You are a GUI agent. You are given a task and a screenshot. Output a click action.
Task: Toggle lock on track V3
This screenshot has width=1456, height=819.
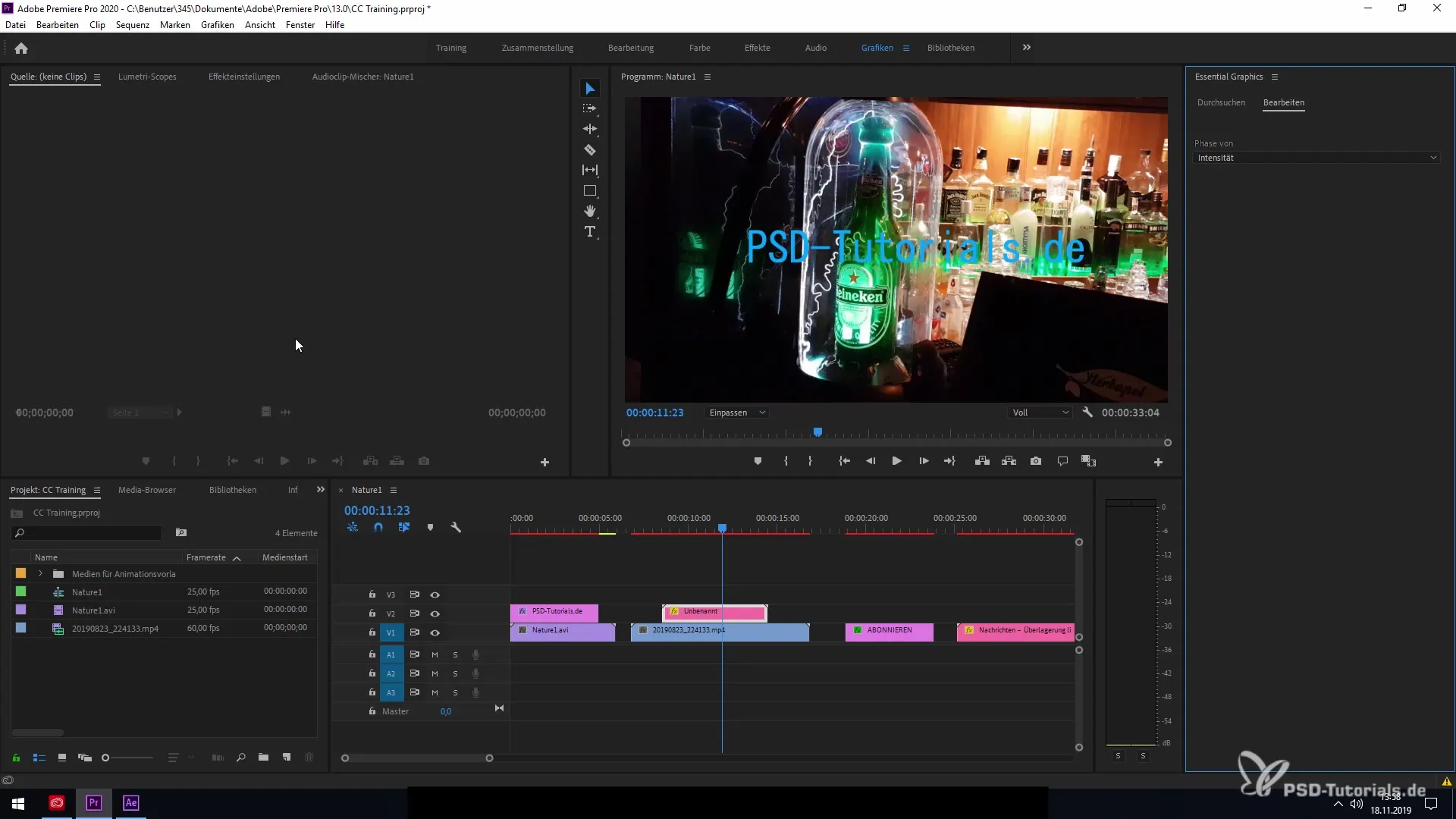(372, 595)
